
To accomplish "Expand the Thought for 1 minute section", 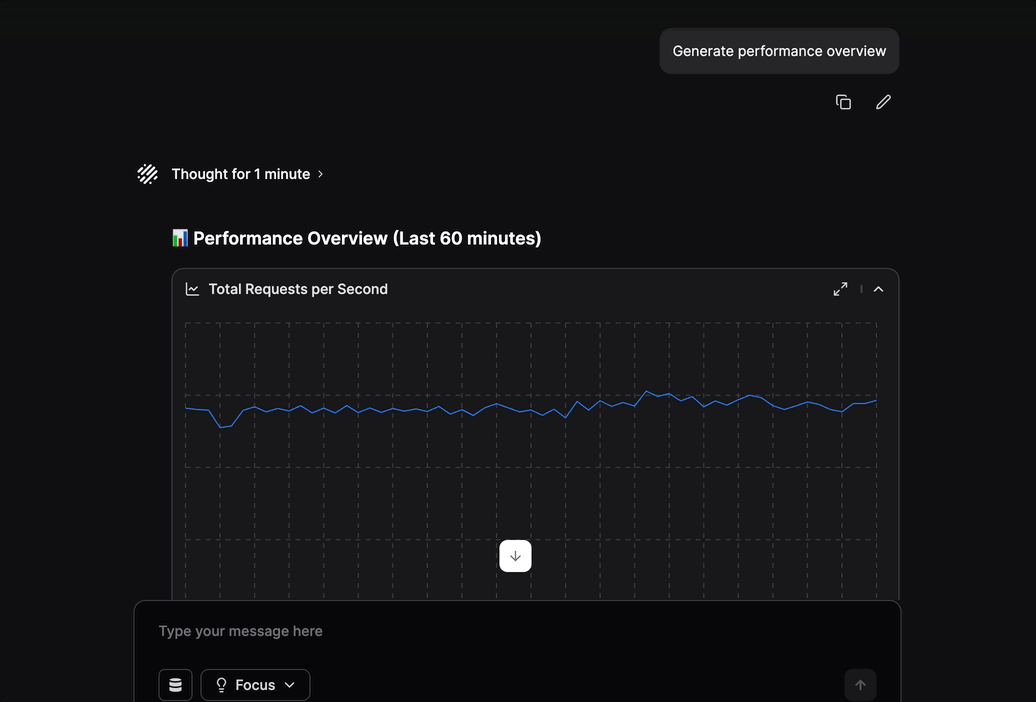I will click(247, 174).
